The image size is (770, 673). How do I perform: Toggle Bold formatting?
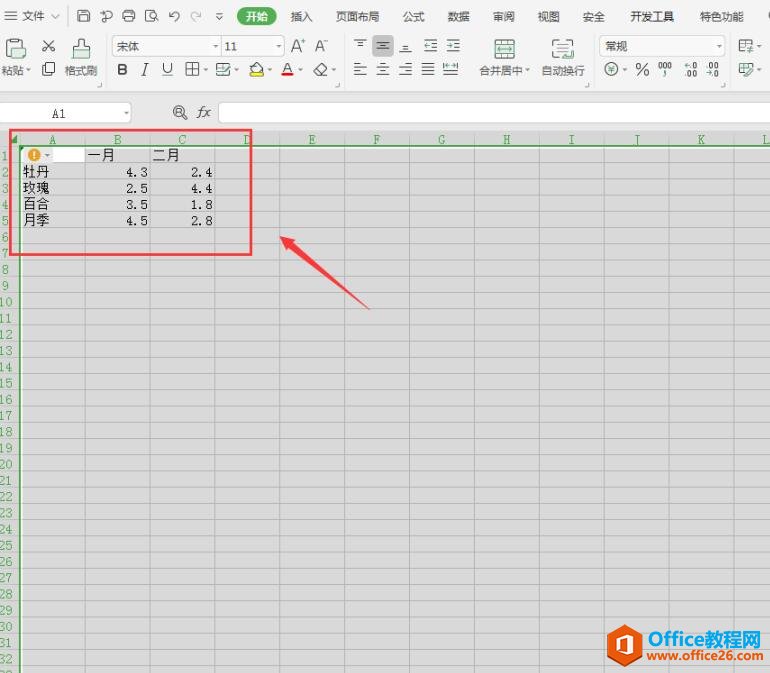tap(122, 70)
